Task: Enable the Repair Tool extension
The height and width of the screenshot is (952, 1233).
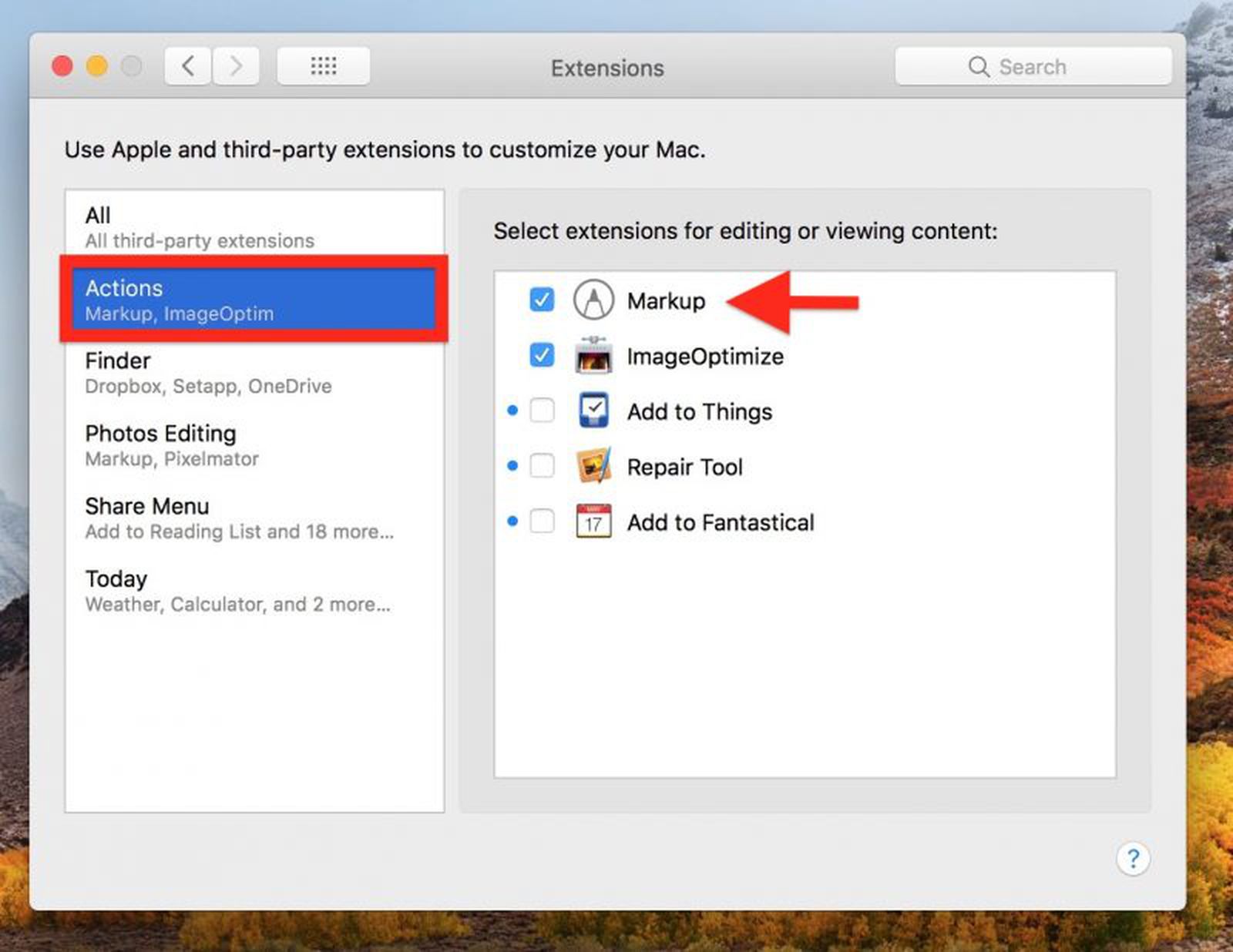Action: [542, 466]
